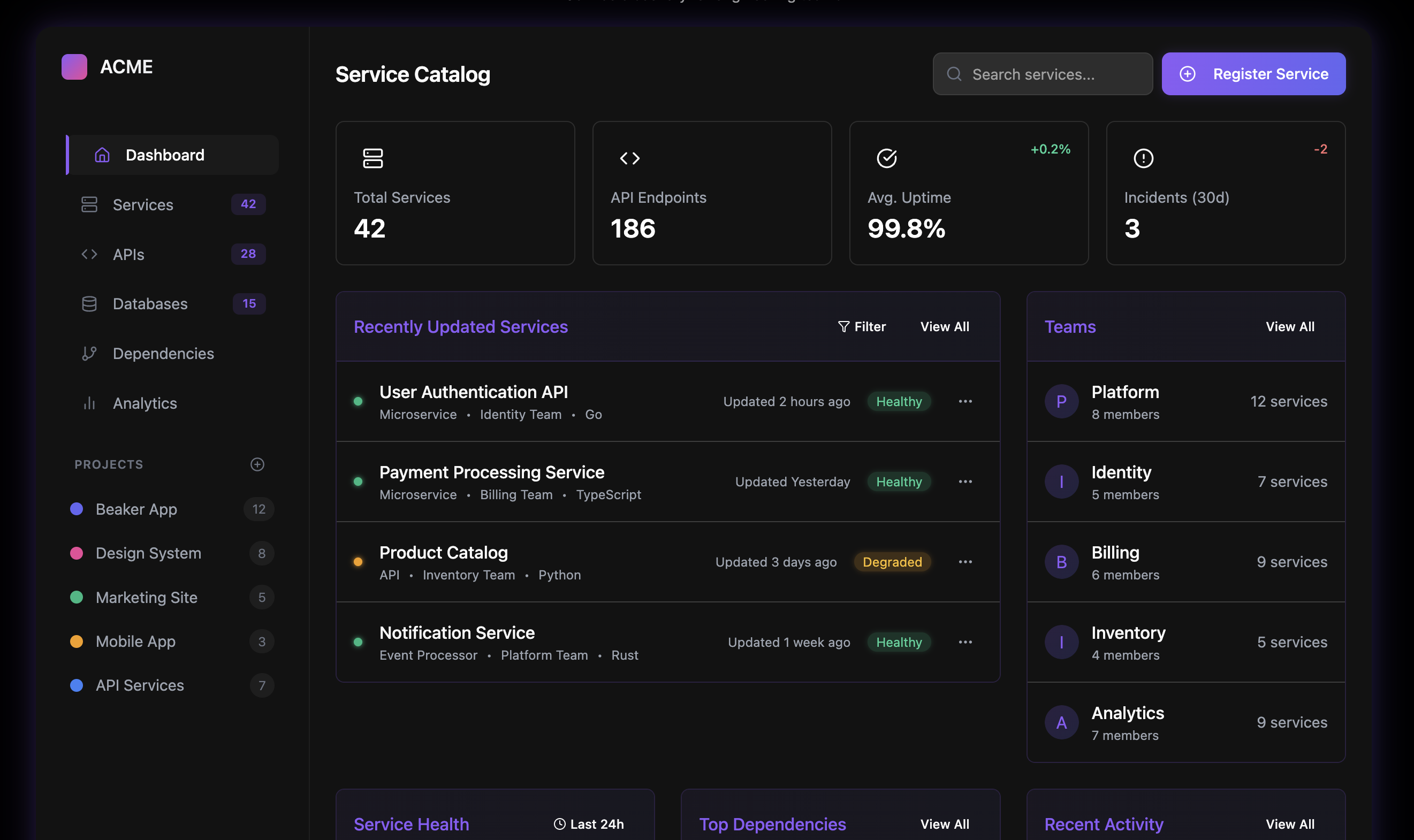
Task: Open the three-dot menu for Product Catalog
Action: 965,561
